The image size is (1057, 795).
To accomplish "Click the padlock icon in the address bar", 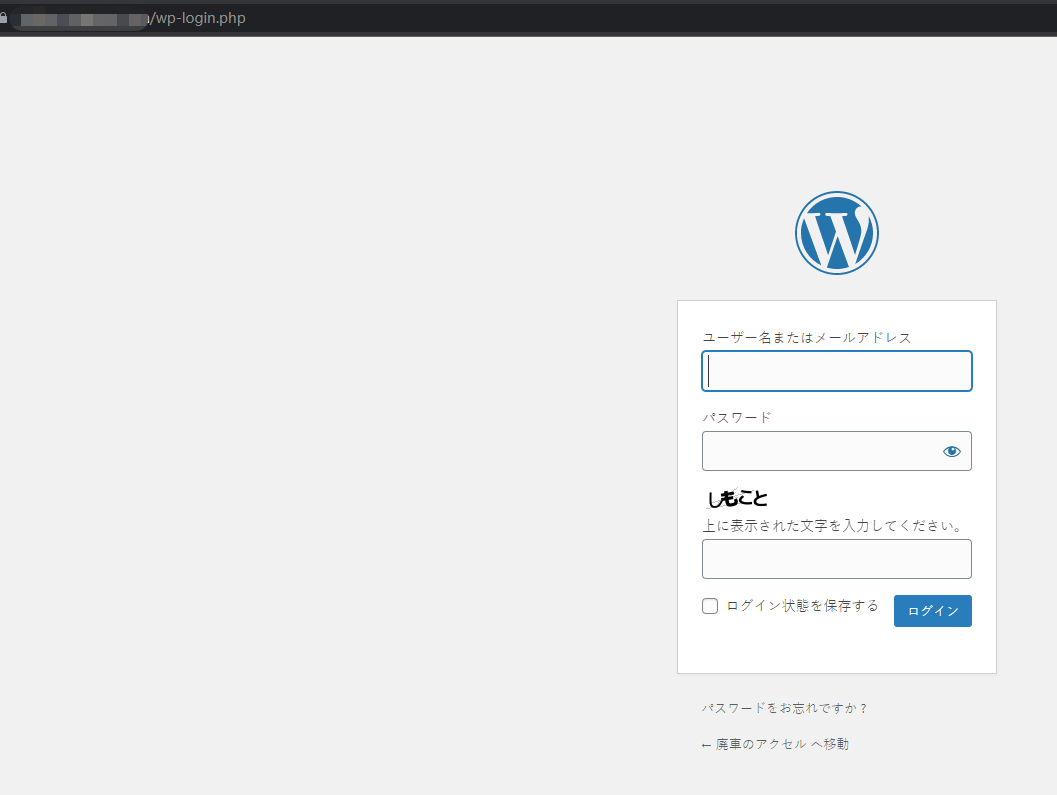I will 3,18.
